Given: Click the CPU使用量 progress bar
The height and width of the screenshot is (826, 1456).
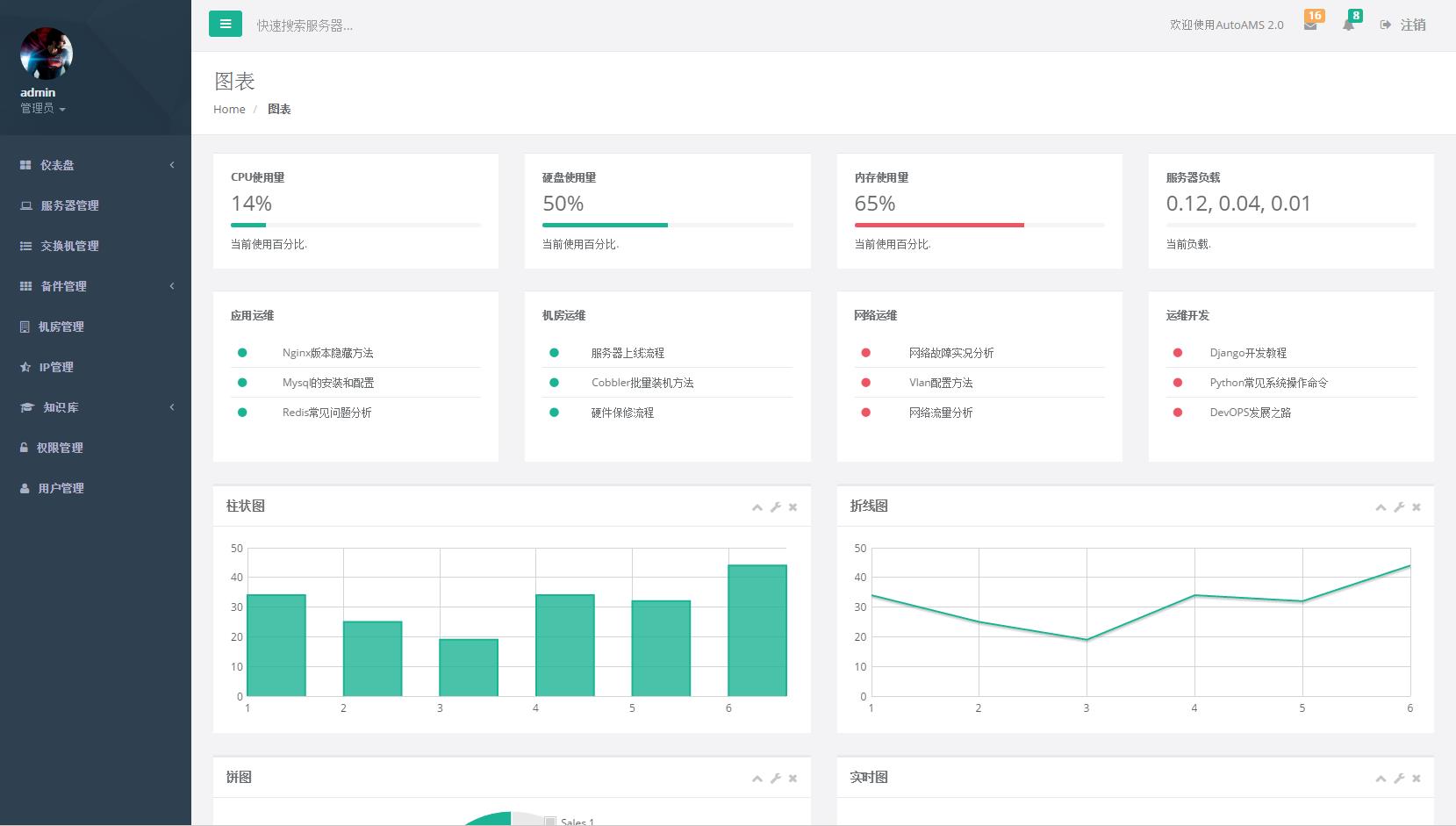Looking at the screenshot, I should pyautogui.click(x=355, y=226).
